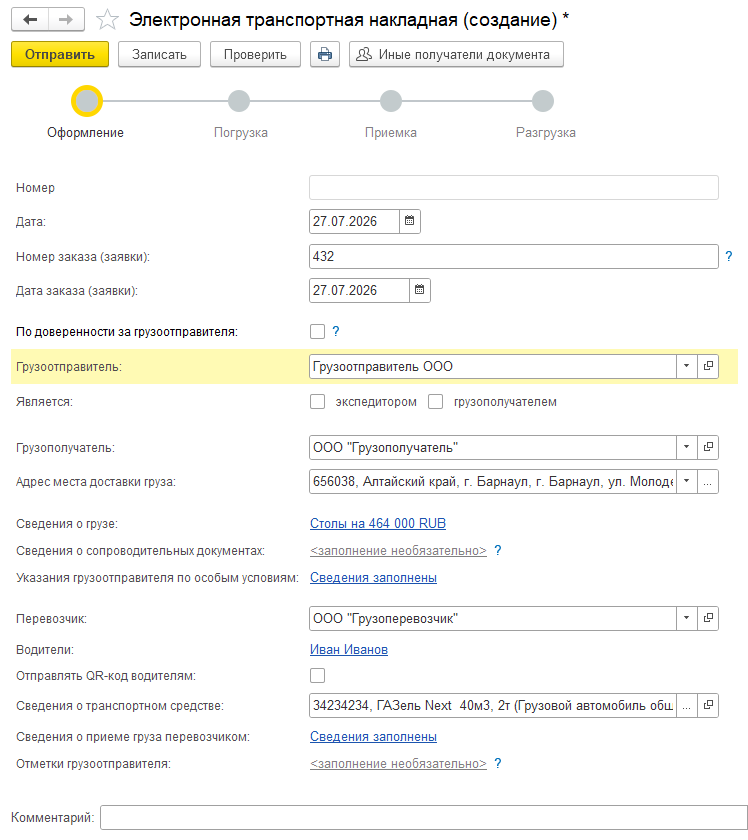Open the Столы на 464 000 RUB link
This screenshot has width=748, height=840.
[378, 523]
